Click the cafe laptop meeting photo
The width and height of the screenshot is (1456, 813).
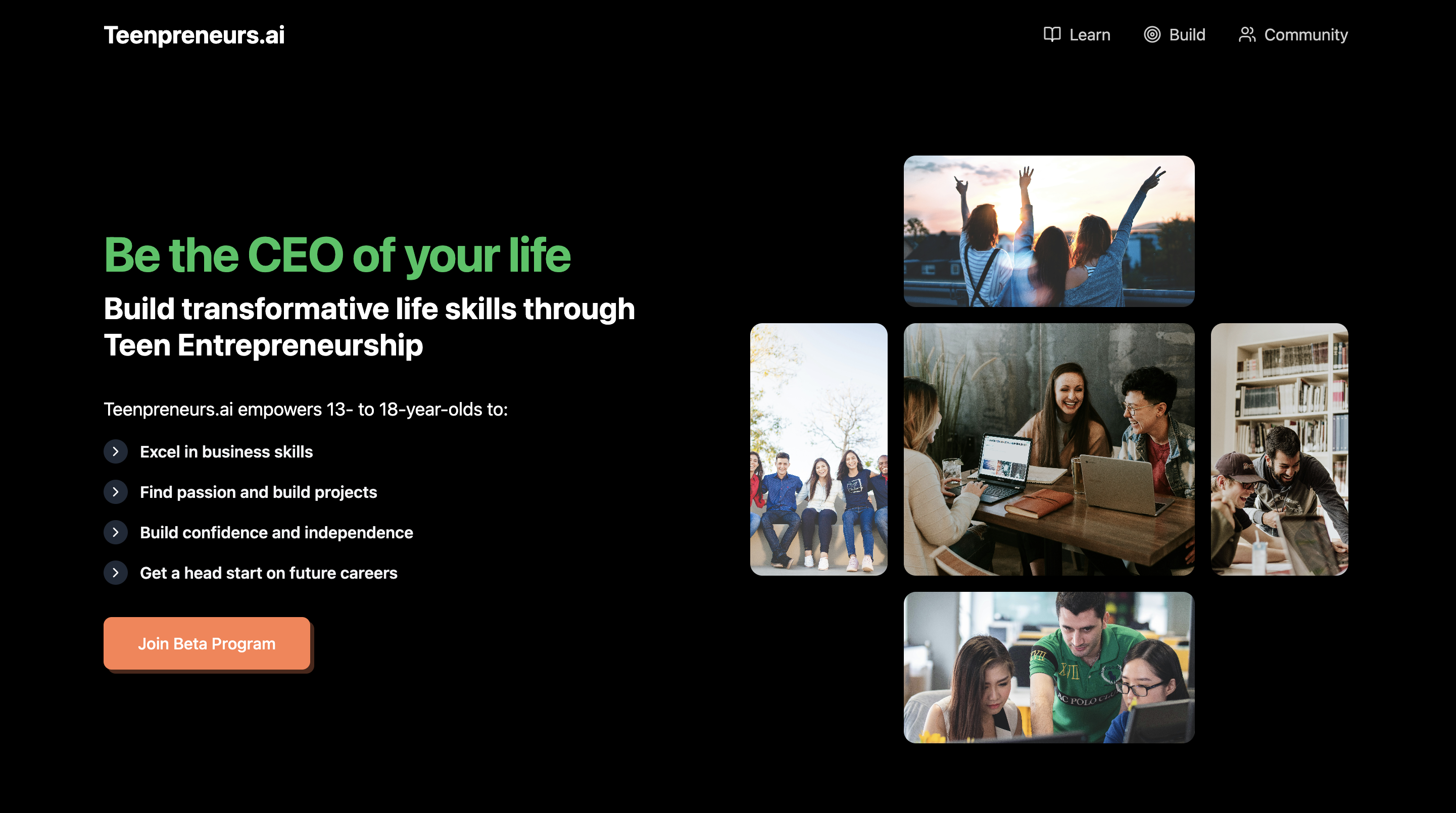coord(1048,449)
